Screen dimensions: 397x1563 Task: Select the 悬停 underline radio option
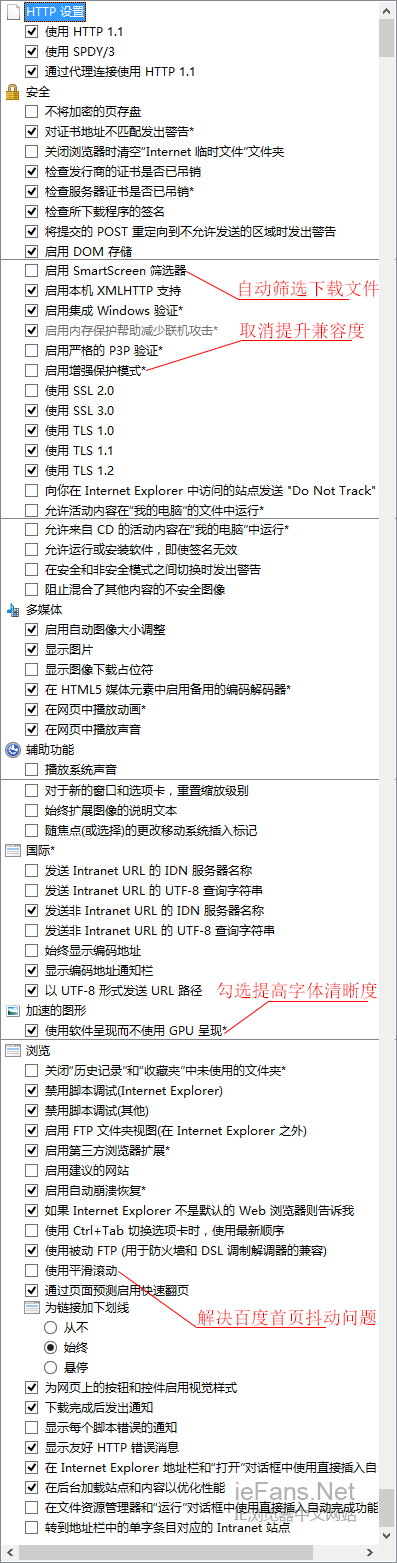pyautogui.click(x=51, y=1367)
